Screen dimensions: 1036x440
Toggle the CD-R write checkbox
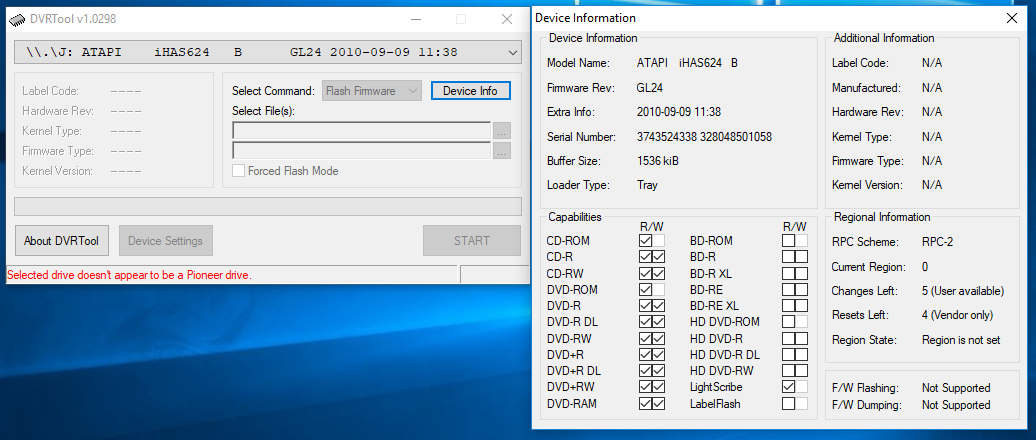click(x=659, y=256)
